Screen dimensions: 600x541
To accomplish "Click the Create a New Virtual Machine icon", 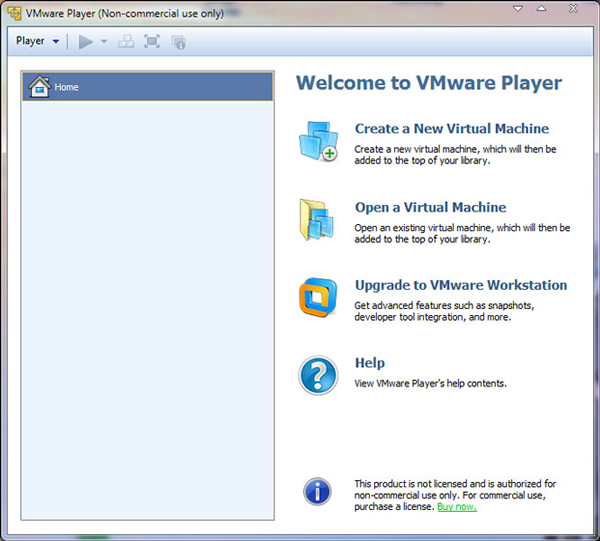I will tap(318, 141).
